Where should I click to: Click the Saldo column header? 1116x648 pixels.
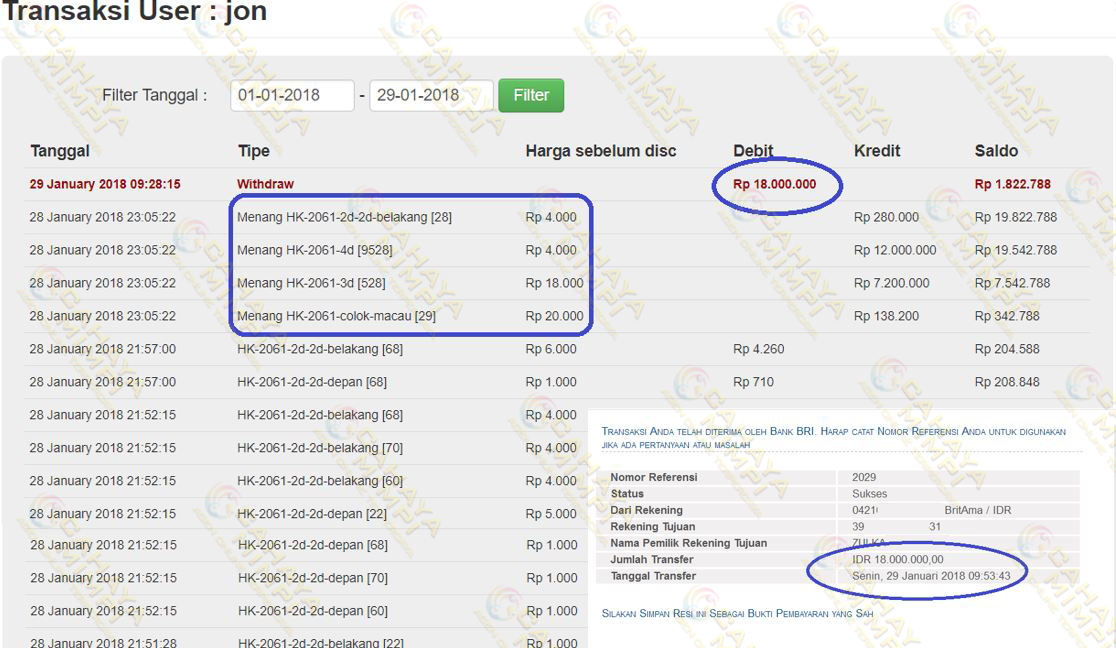[996, 151]
